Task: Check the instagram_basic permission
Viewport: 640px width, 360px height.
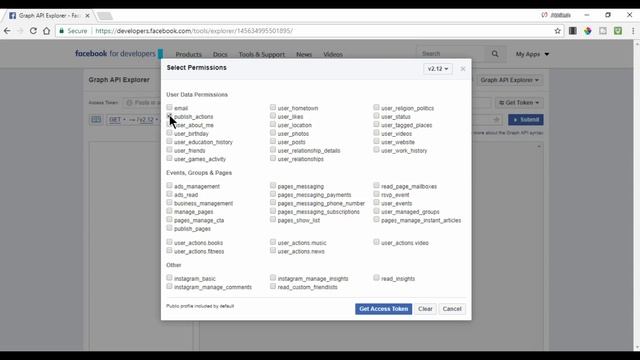Action: tap(169, 278)
